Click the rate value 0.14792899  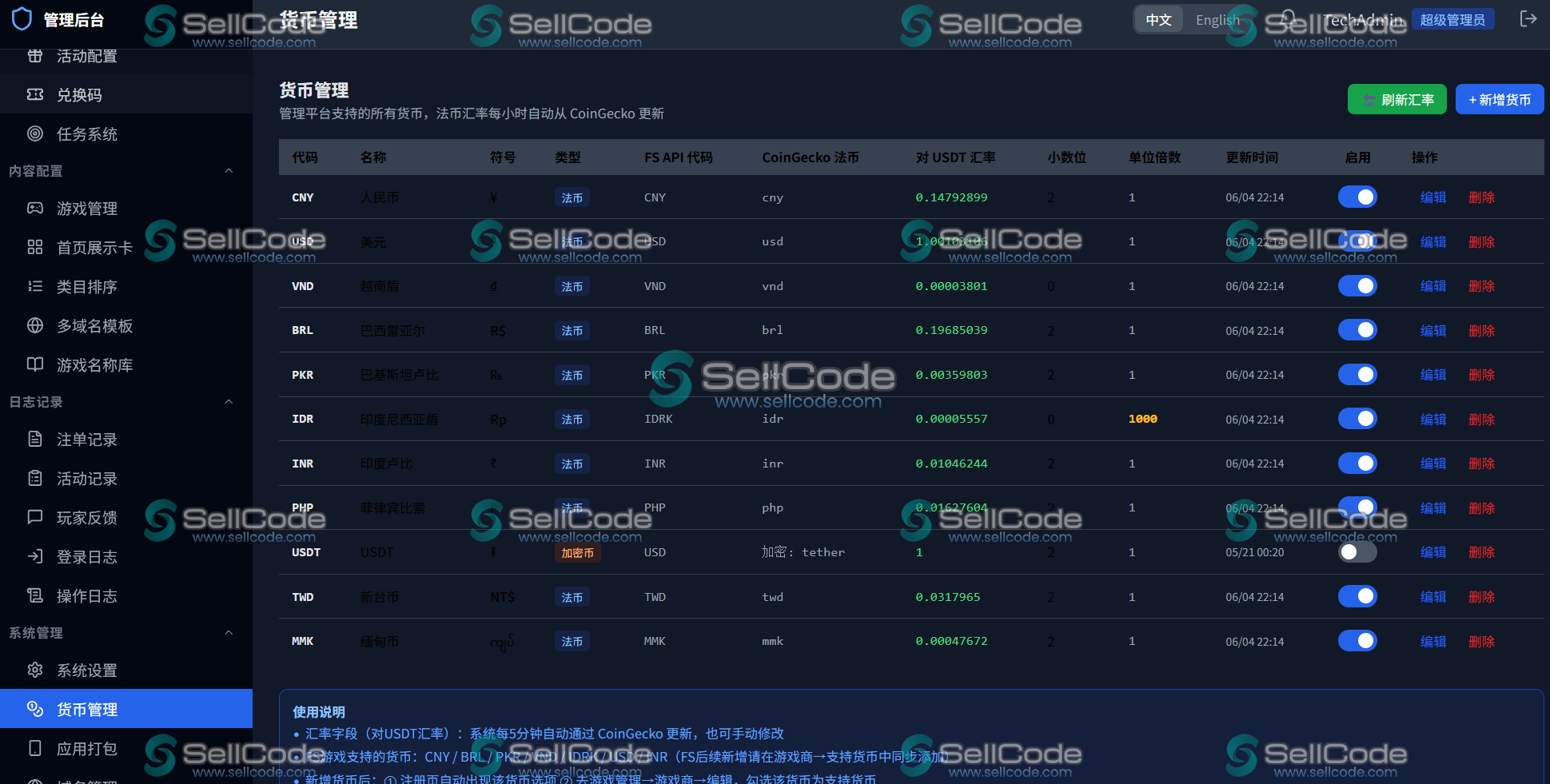[x=951, y=197]
